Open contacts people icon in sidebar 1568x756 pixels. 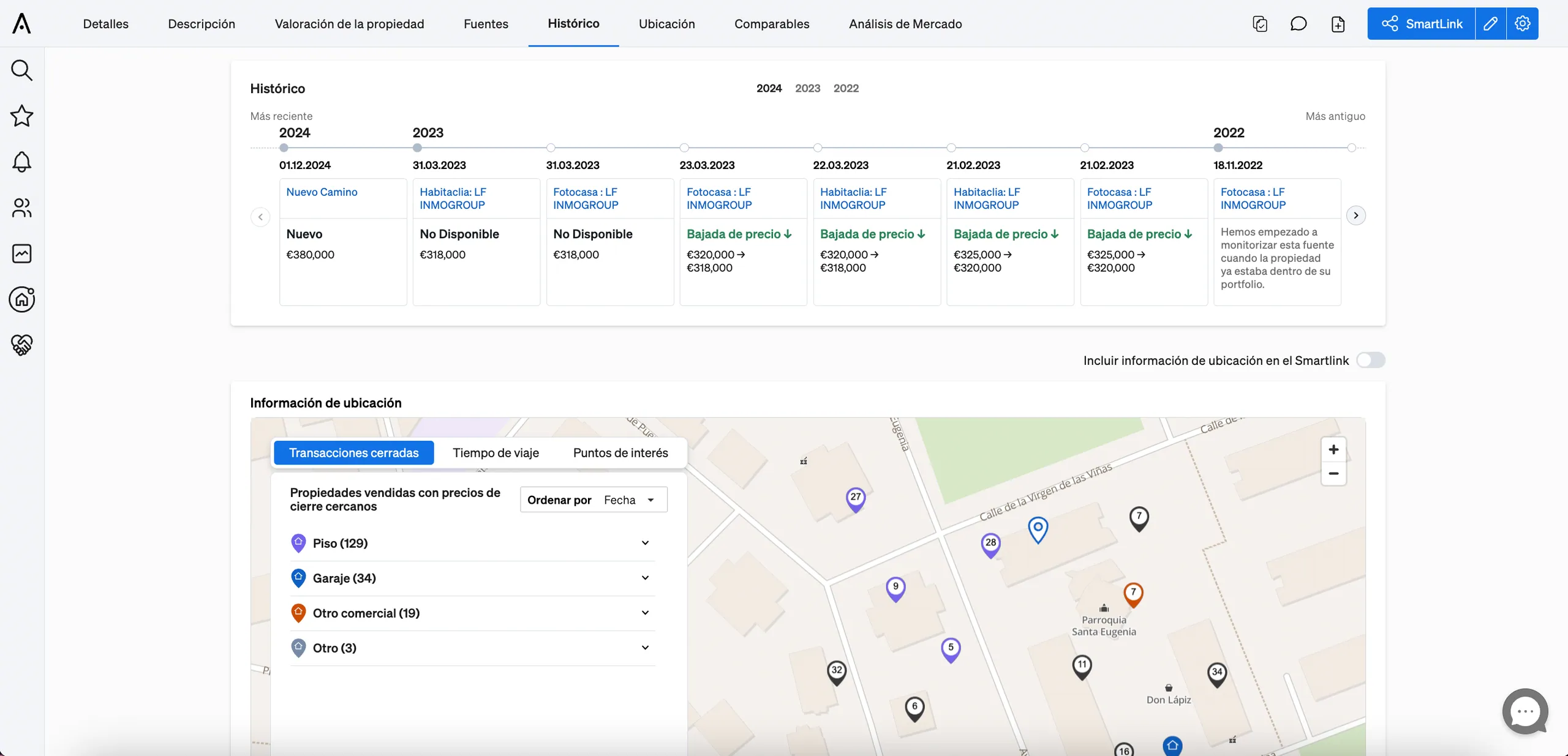pyautogui.click(x=21, y=208)
